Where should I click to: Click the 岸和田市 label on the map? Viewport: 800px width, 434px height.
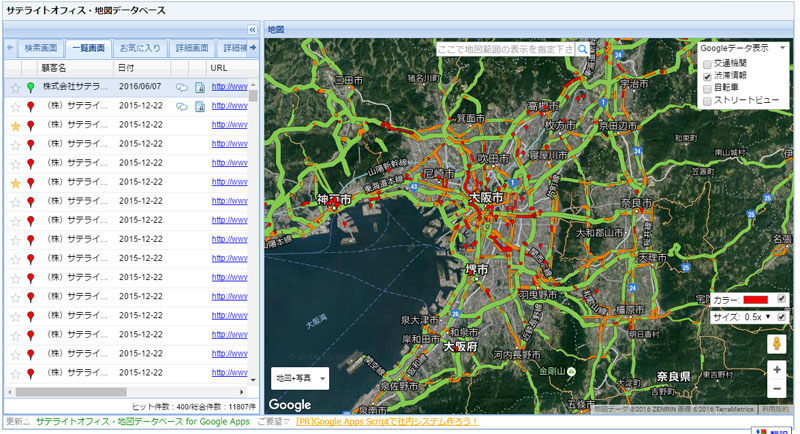tap(420, 339)
